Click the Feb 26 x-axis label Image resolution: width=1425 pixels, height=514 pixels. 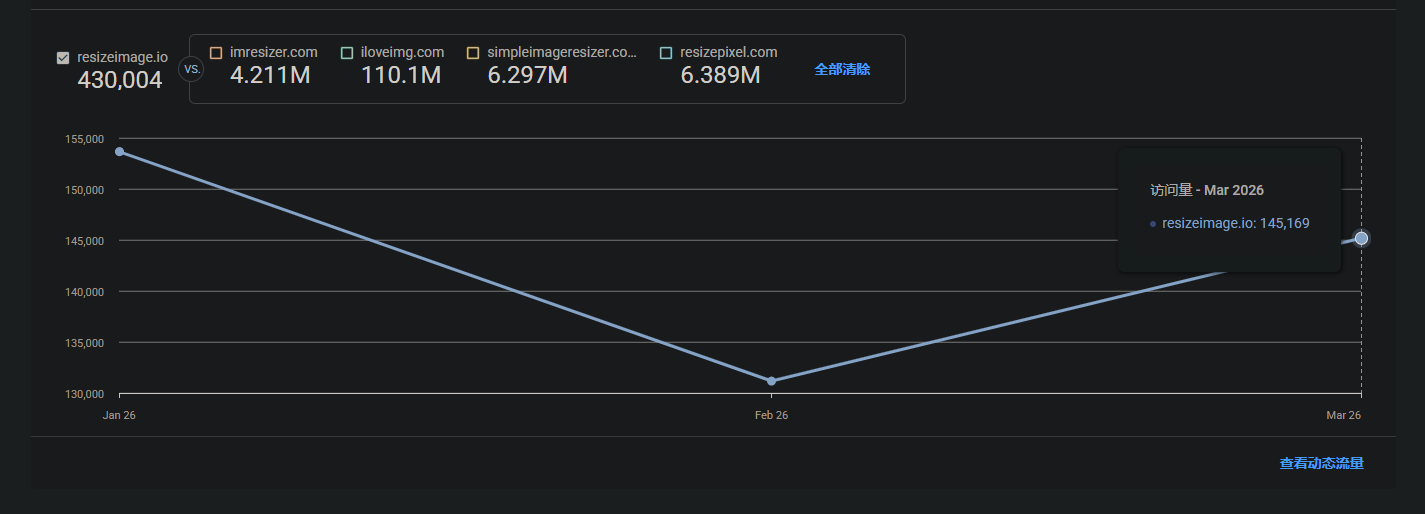[771, 415]
